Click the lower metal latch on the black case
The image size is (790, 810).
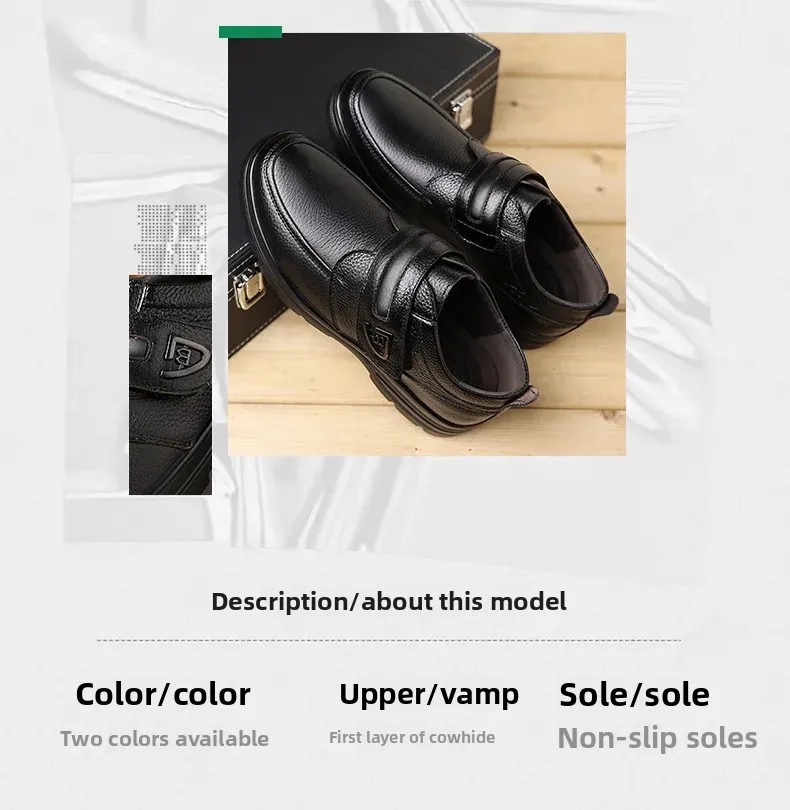click(x=250, y=288)
